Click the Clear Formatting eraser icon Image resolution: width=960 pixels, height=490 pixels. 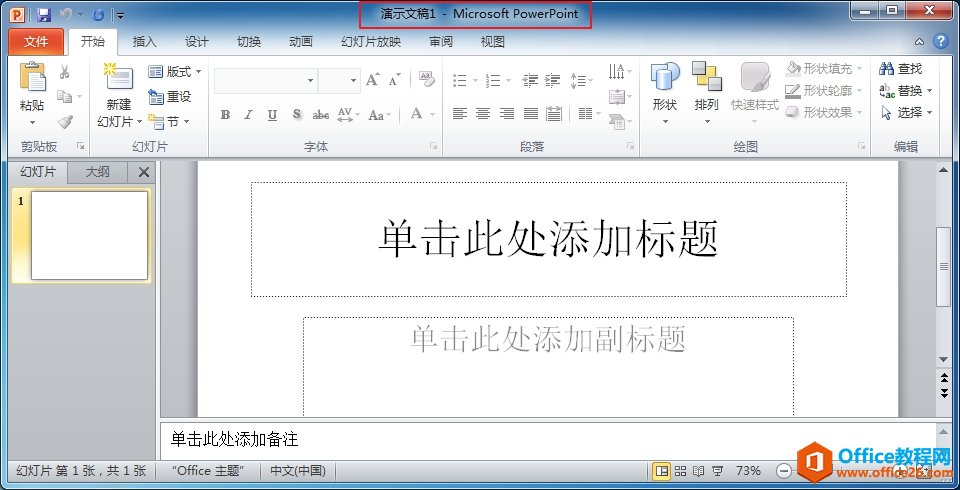427,78
